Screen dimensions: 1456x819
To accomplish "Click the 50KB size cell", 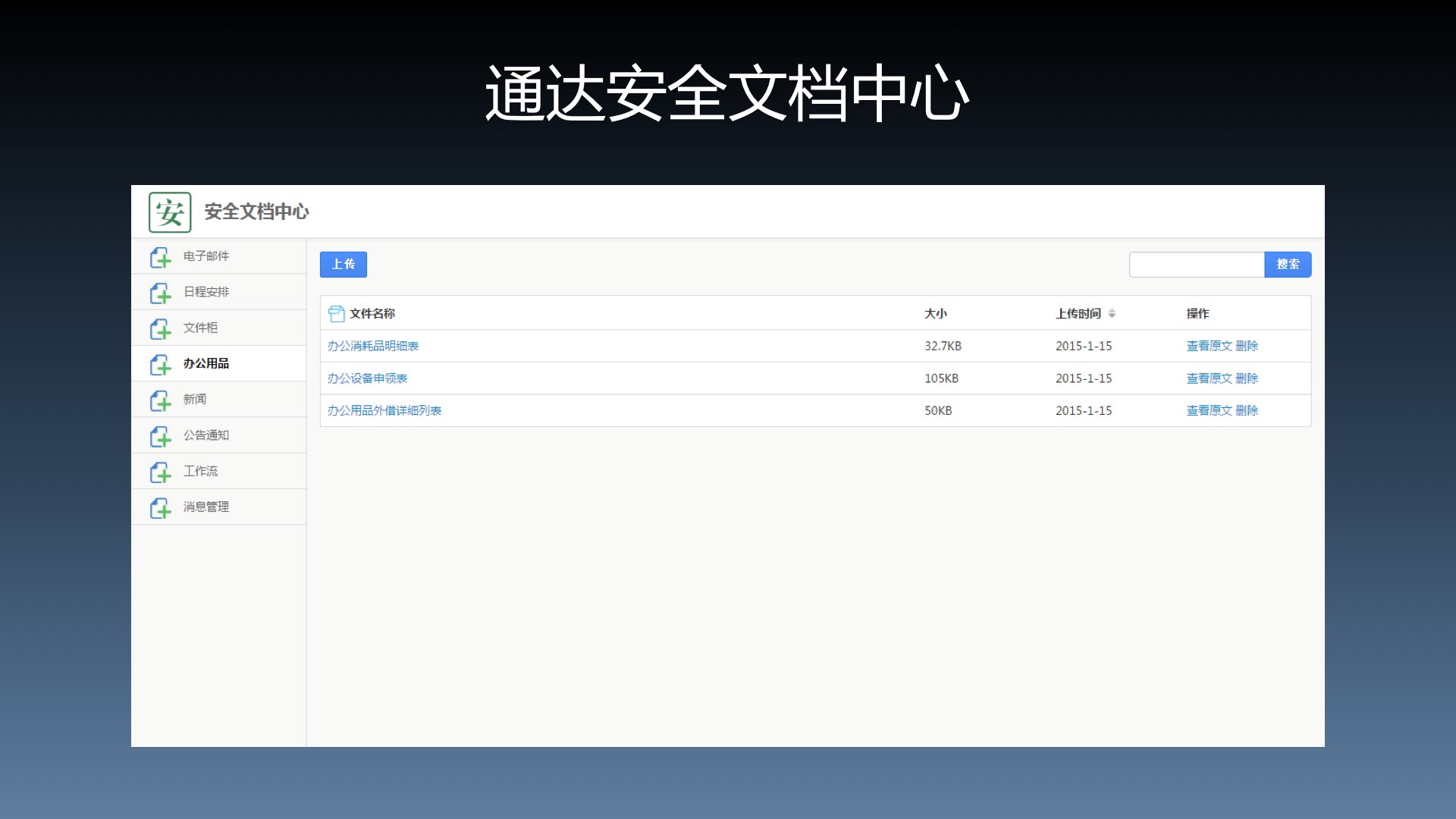I will pyautogui.click(x=938, y=410).
